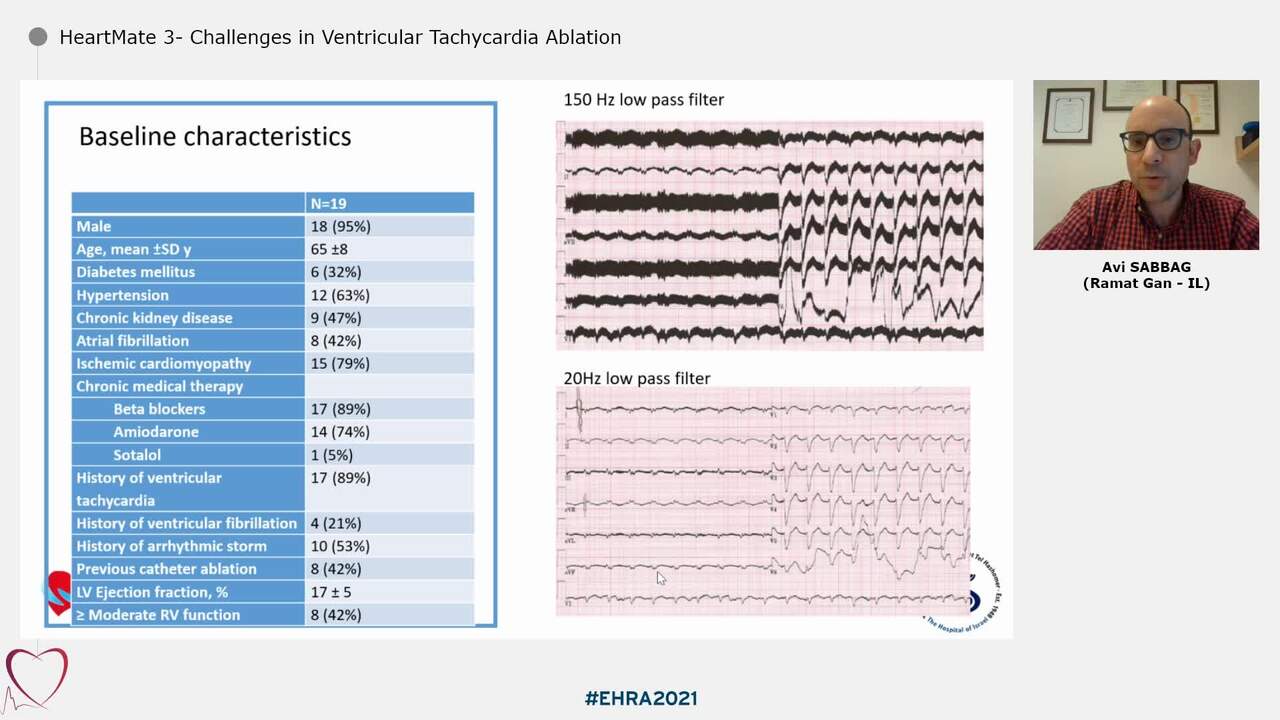Click the location text "(Ramat Gan - IL)"
The width and height of the screenshot is (1280, 720).
[1146, 283]
